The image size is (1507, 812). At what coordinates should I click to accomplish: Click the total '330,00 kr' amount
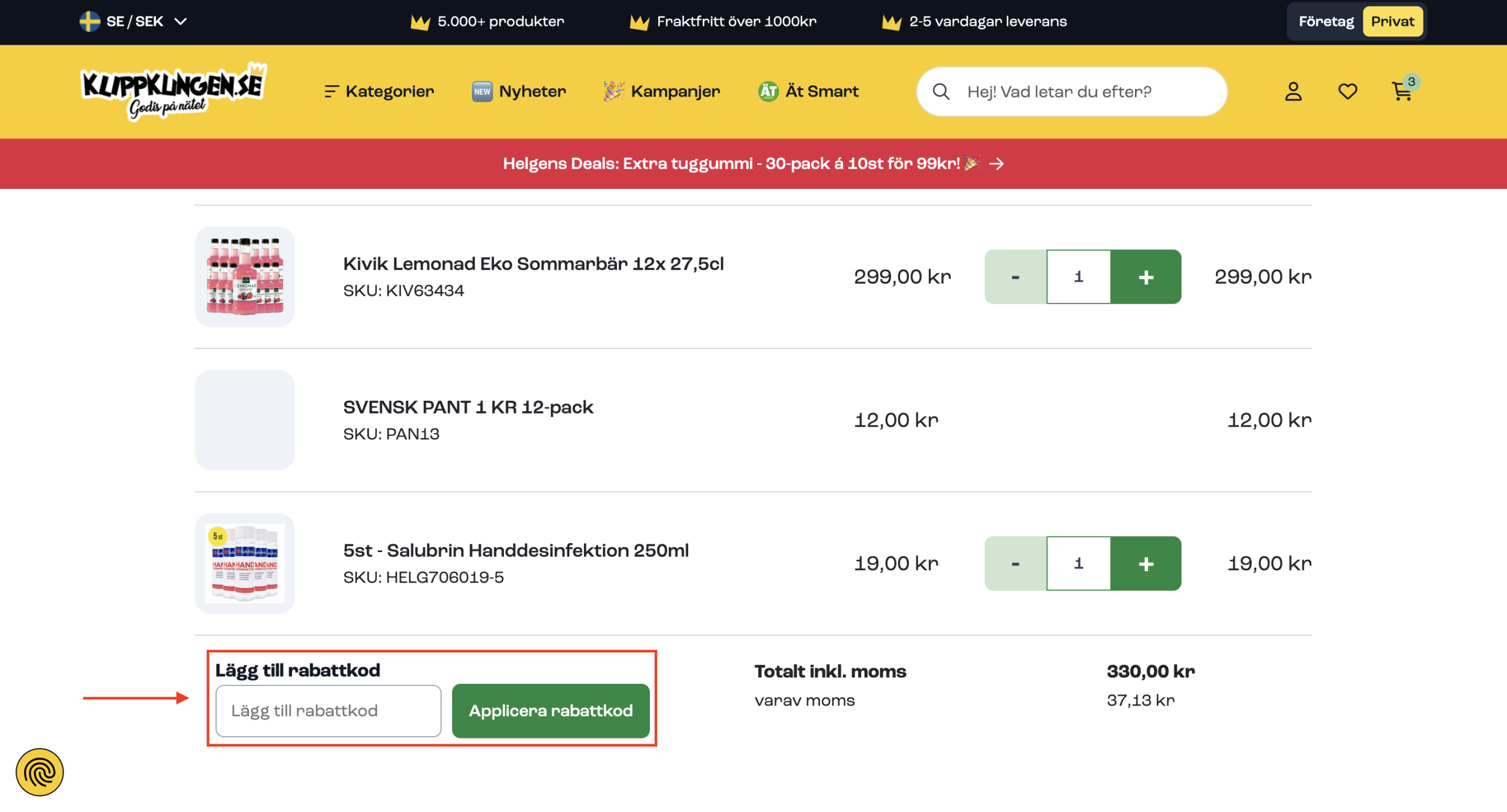[1150, 671]
